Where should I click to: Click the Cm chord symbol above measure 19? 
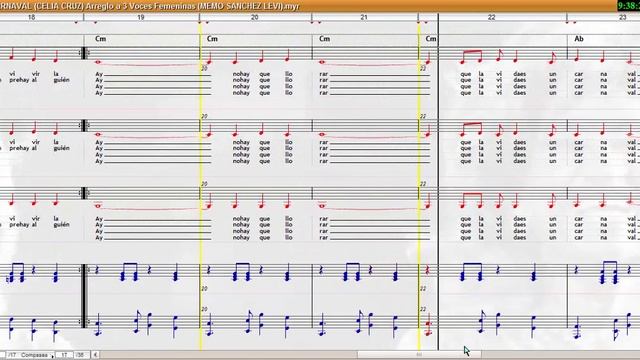tap(100, 39)
